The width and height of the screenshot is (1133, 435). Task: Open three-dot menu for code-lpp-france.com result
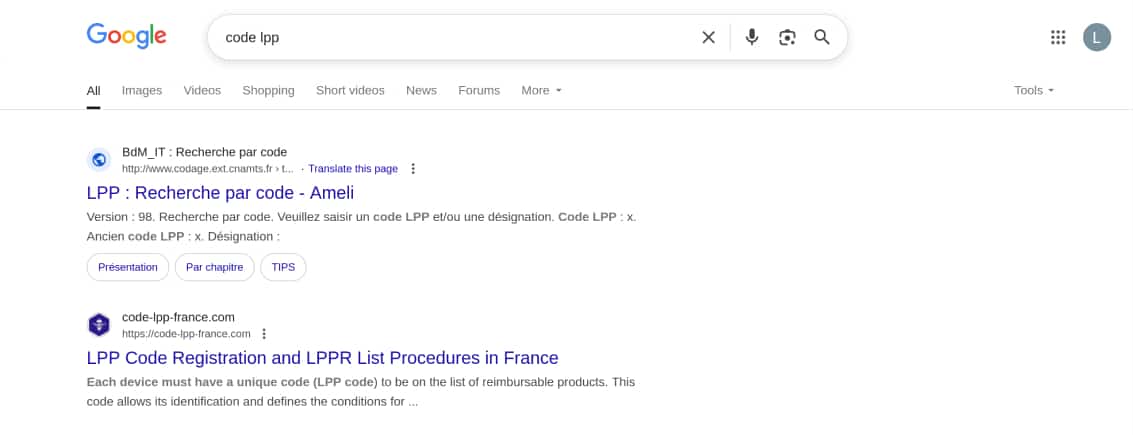pos(264,333)
